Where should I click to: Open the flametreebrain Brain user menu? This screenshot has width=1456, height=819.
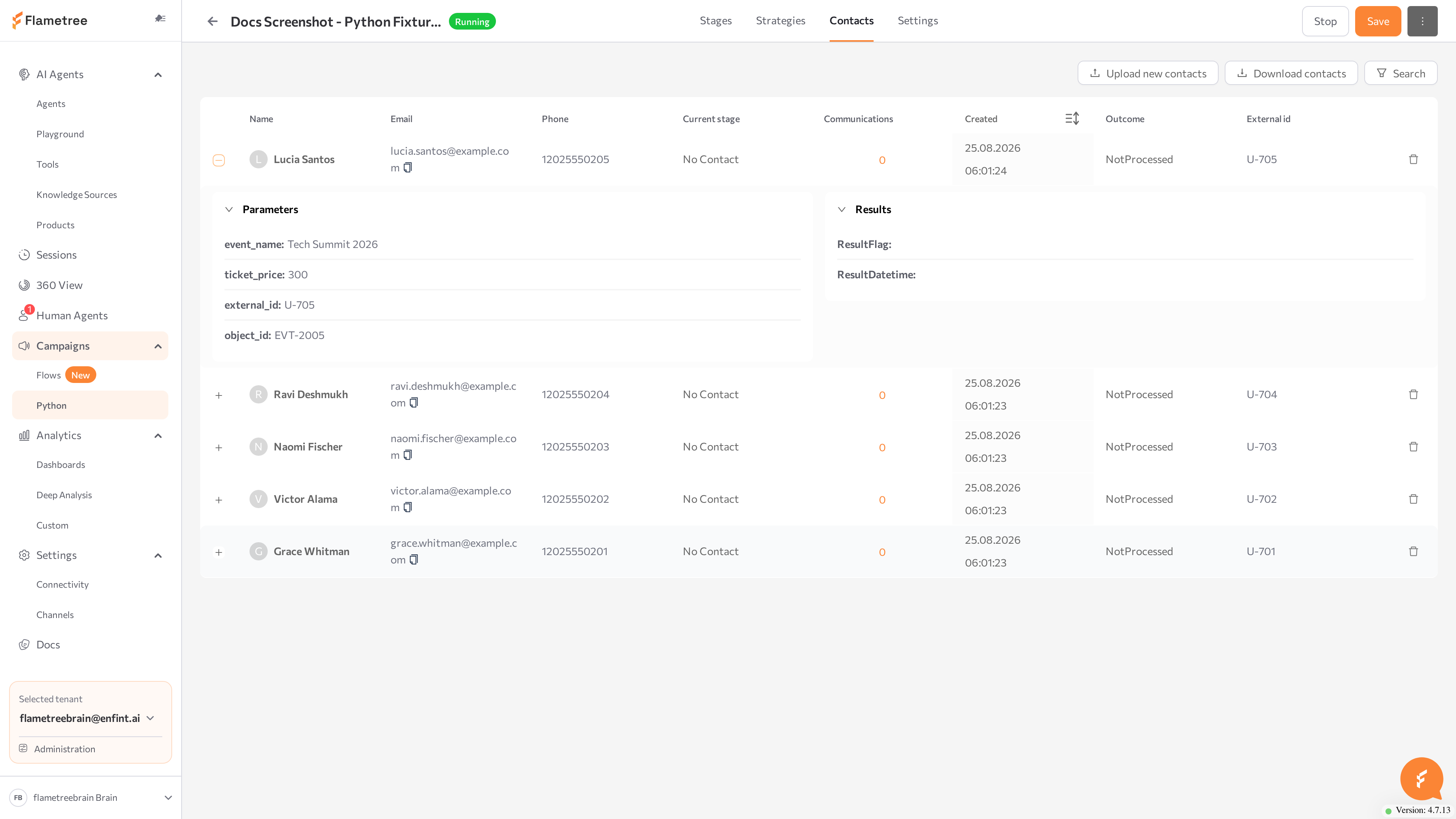click(91, 797)
